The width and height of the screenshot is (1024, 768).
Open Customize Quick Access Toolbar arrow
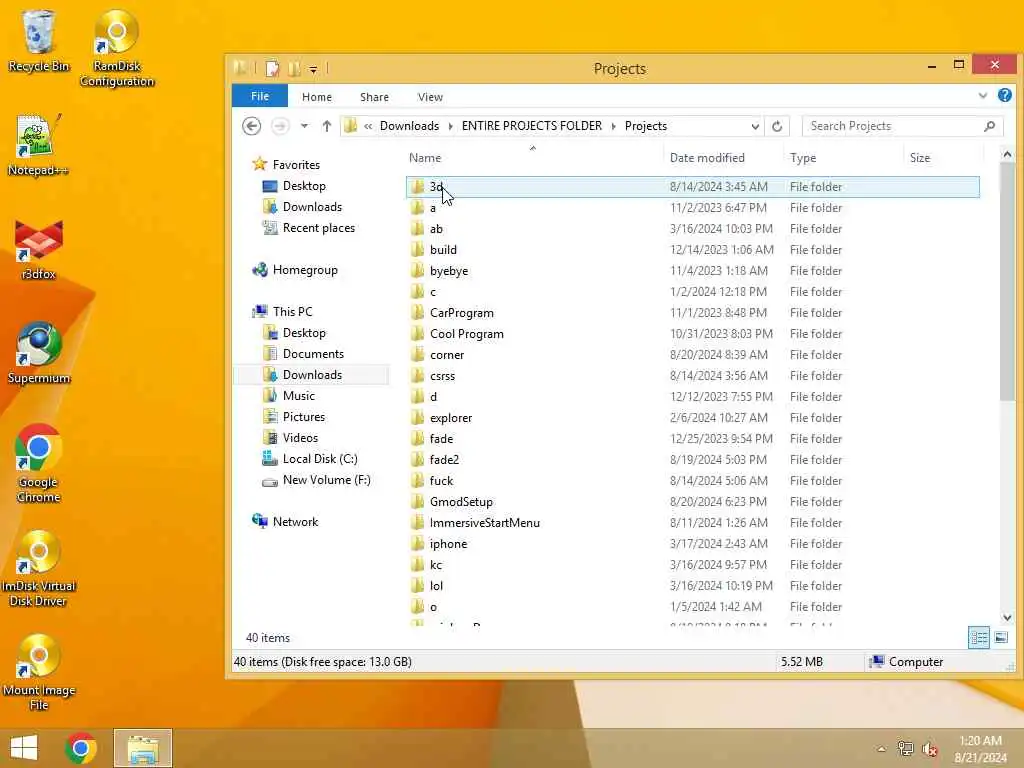pos(313,69)
